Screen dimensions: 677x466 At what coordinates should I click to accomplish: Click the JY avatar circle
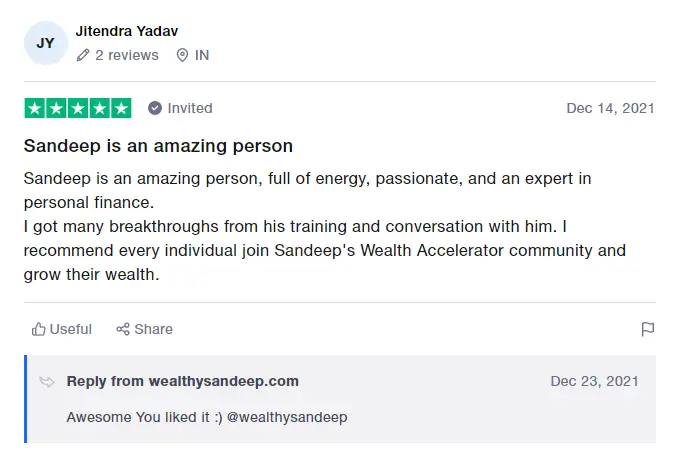tap(46, 43)
